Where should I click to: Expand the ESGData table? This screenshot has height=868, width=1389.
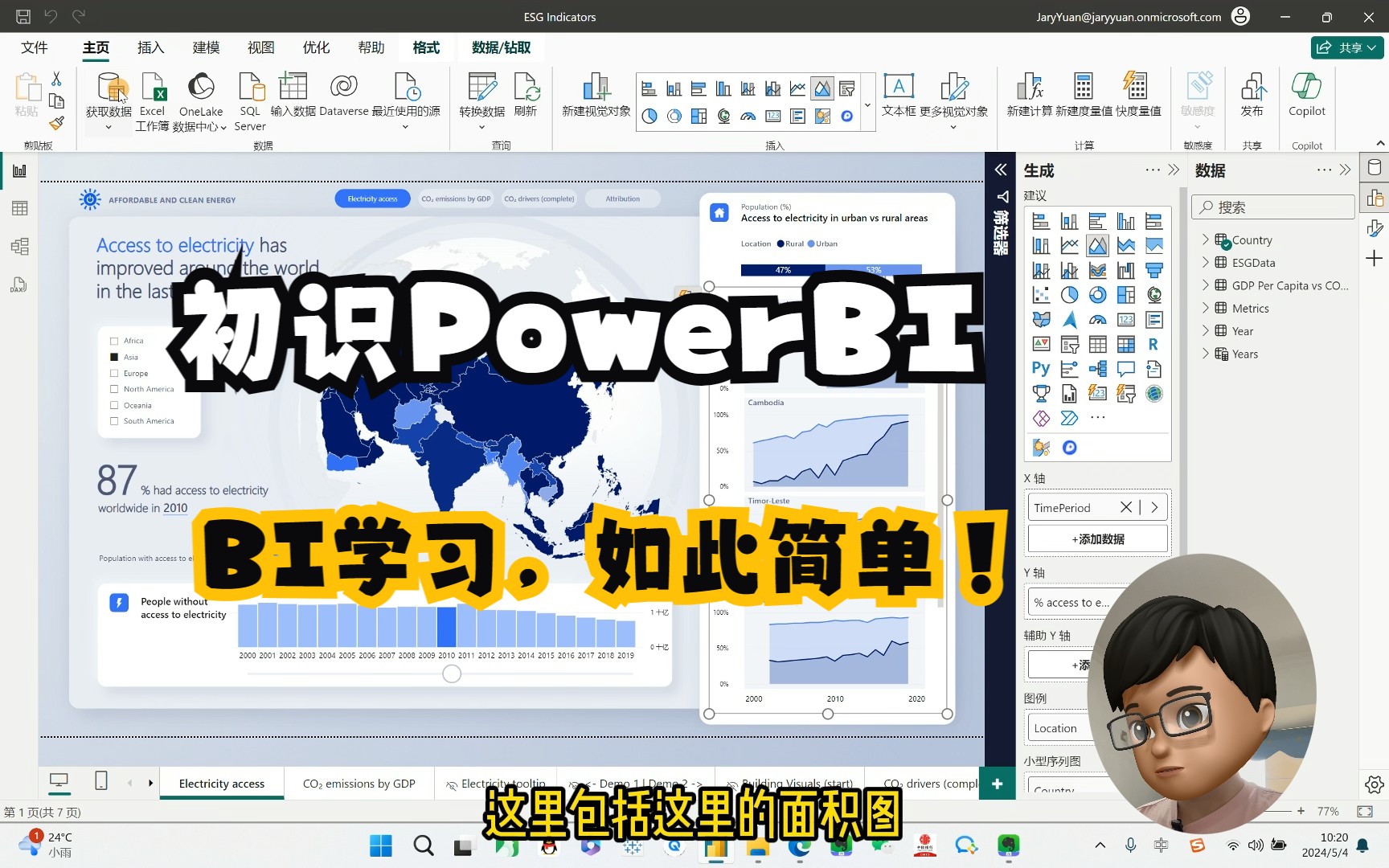[1205, 262]
